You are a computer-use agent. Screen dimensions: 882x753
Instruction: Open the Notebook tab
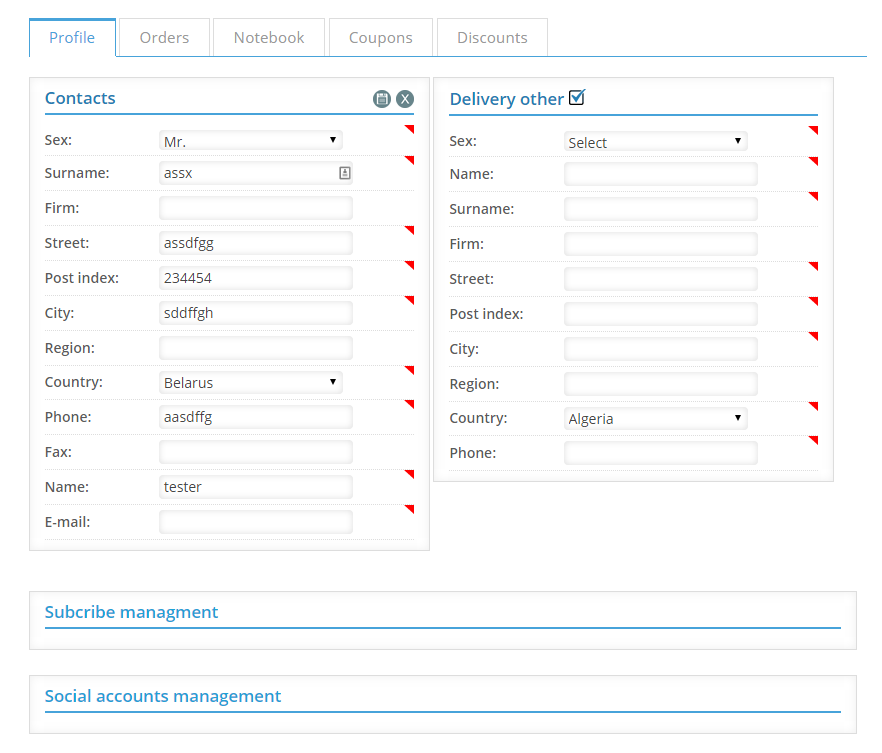point(269,38)
